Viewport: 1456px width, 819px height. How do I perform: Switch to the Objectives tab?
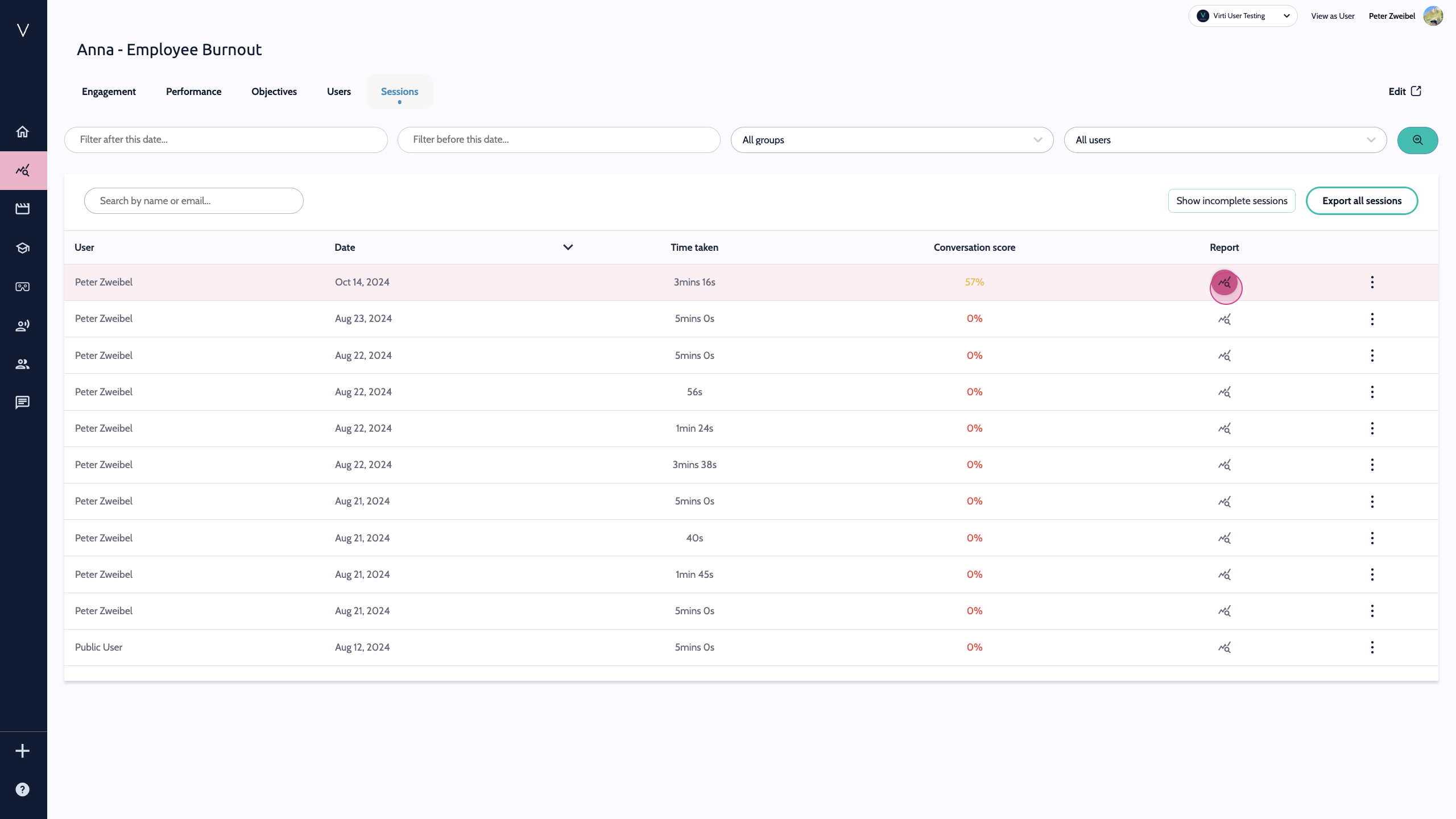click(x=274, y=92)
